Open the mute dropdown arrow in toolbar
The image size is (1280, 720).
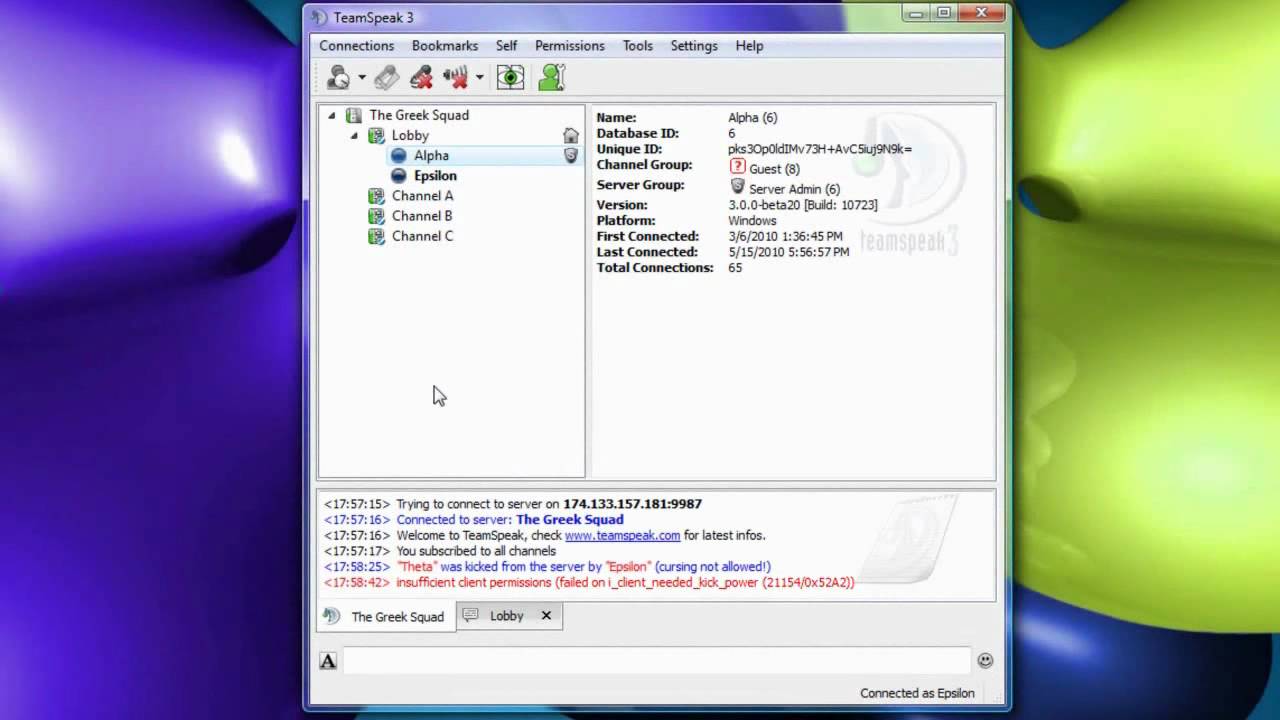click(479, 77)
